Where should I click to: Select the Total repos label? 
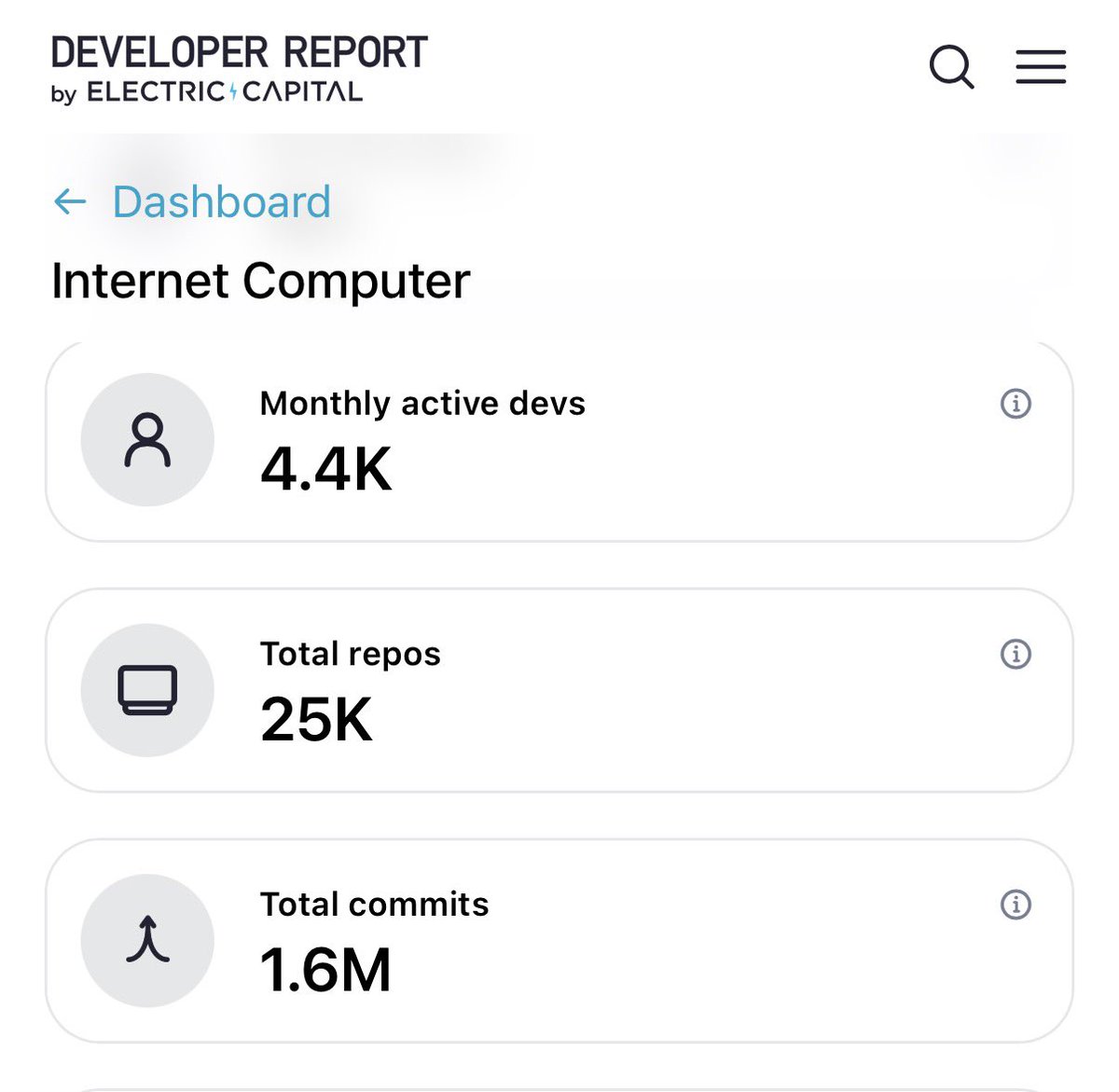coord(351,655)
